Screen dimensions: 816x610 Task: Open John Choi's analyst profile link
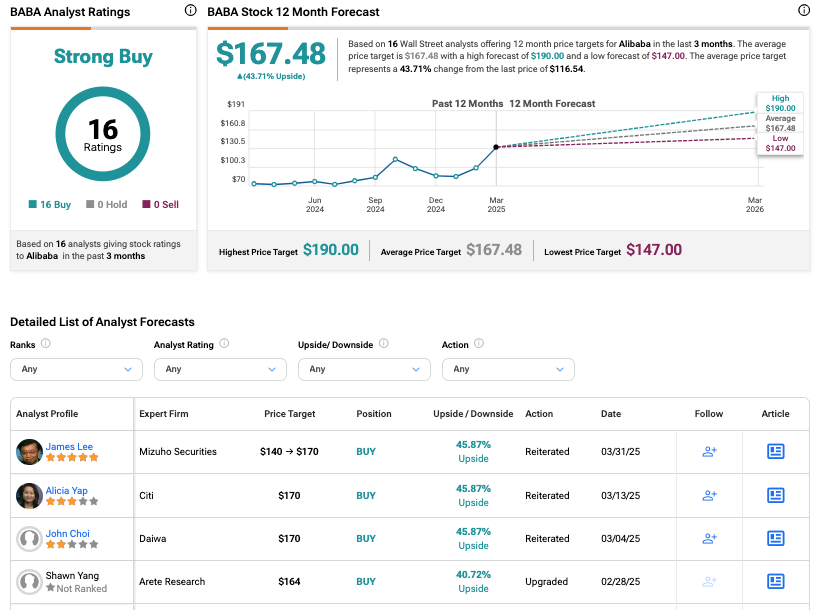tap(68, 533)
